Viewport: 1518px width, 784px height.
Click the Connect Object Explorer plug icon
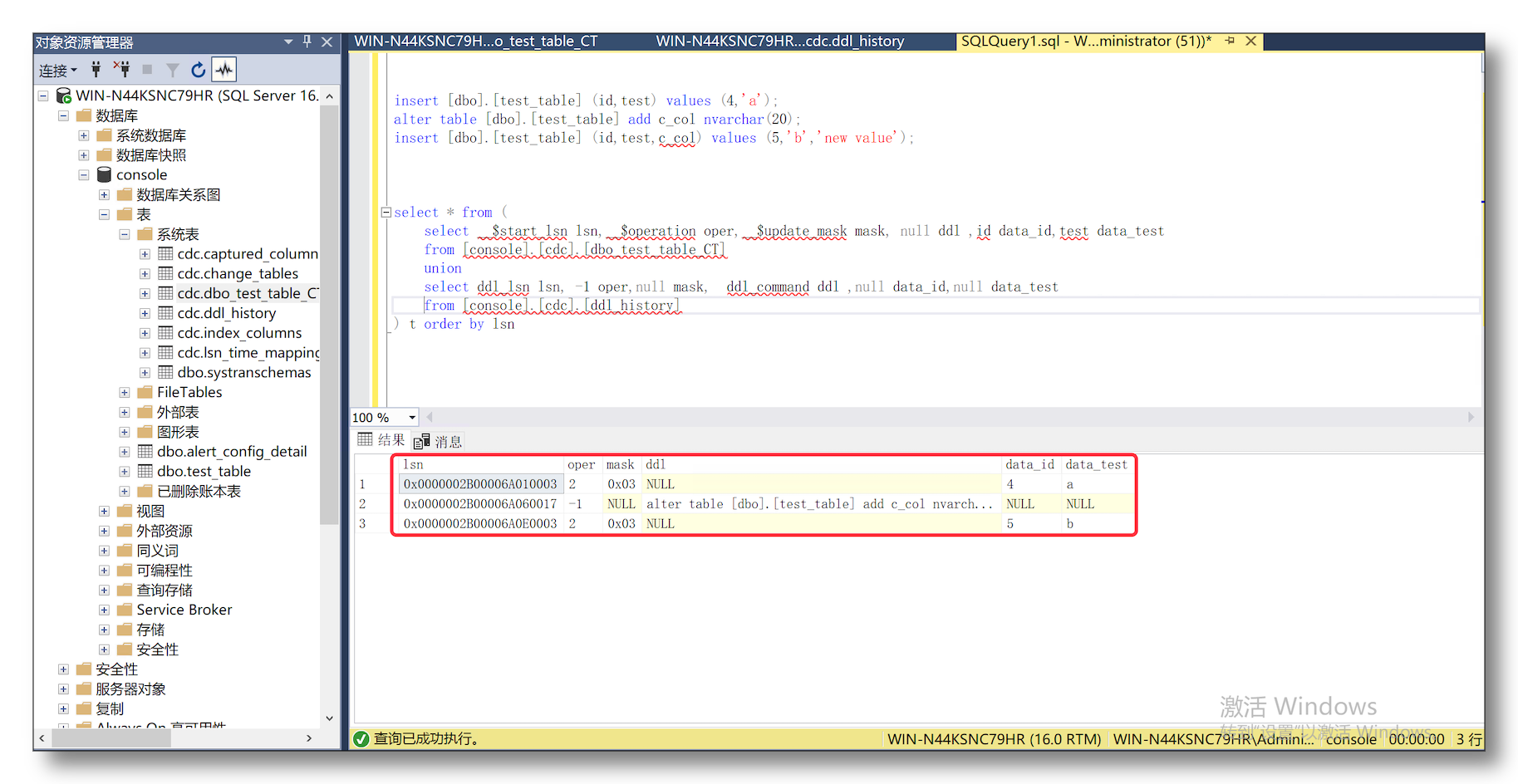96,70
